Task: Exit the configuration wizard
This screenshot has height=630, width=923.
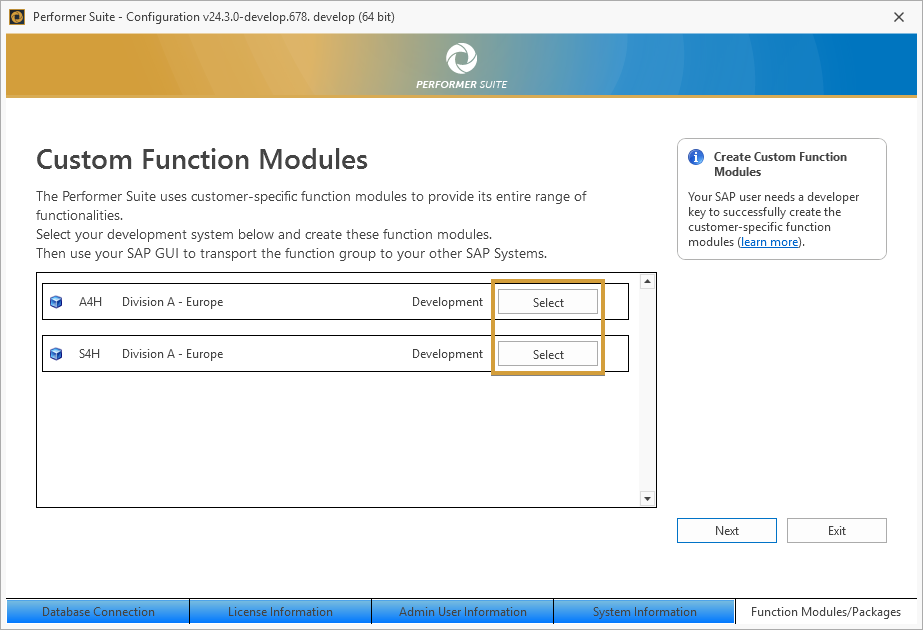Action: click(x=836, y=531)
